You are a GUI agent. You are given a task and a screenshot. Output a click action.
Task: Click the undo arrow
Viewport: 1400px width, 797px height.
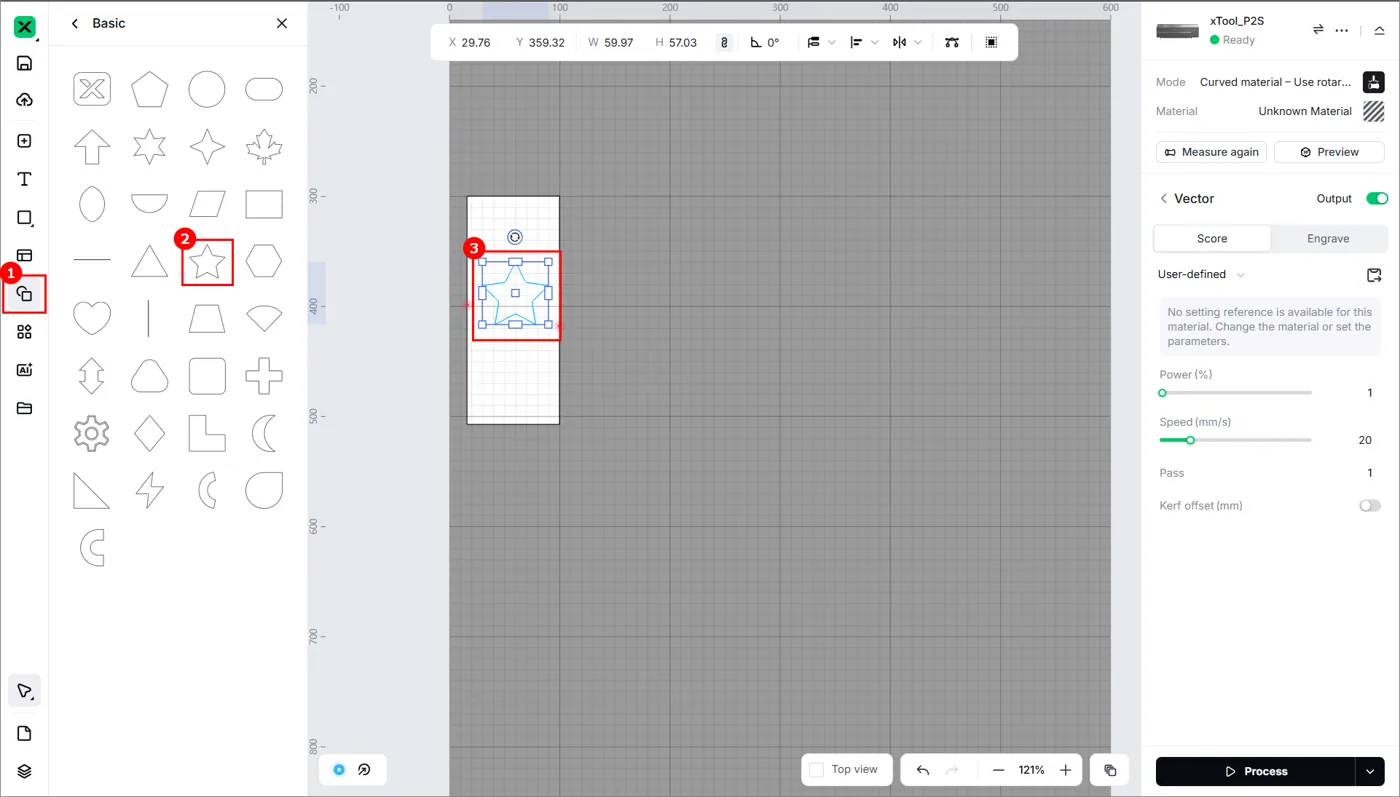pyautogui.click(x=923, y=770)
